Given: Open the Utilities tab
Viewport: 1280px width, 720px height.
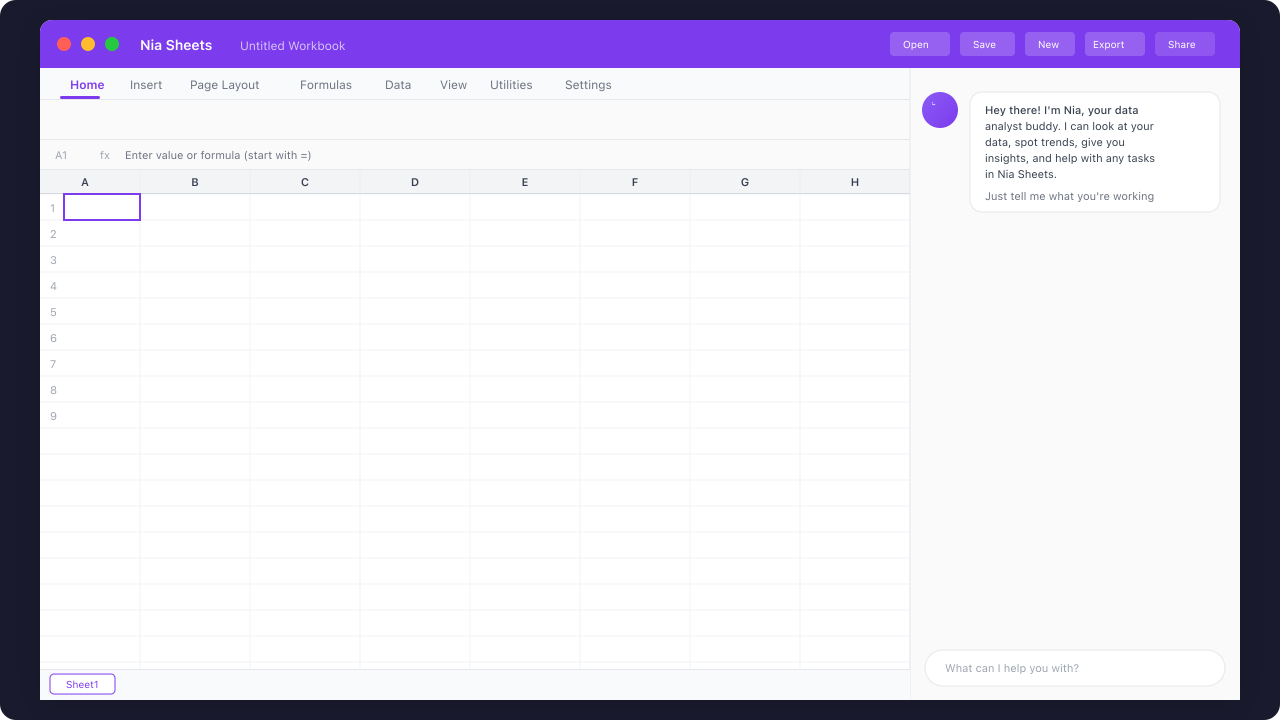Looking at the screenshot, I should [511, 85].
